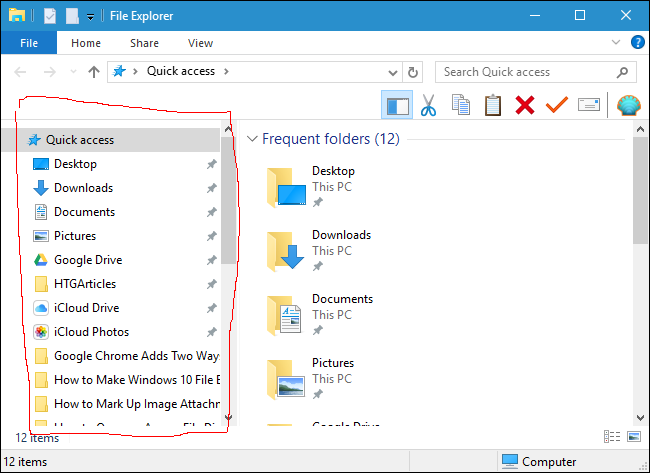Select Downloads in the navigation pane
Screen dimensions: 650x473
[x=83, y=188]
